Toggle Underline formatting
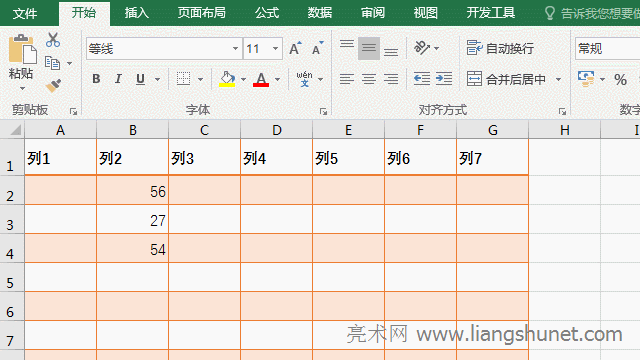The width and height of the screenshot is (640, 360). click(140, 79)
